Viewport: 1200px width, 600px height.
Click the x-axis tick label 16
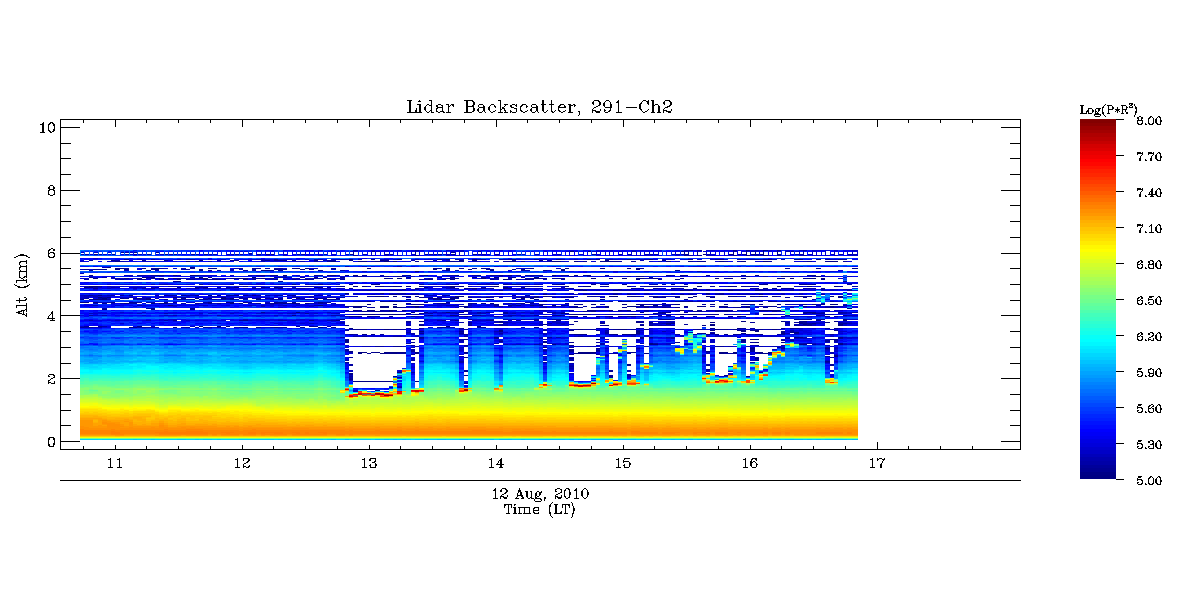tap(750, 464)
